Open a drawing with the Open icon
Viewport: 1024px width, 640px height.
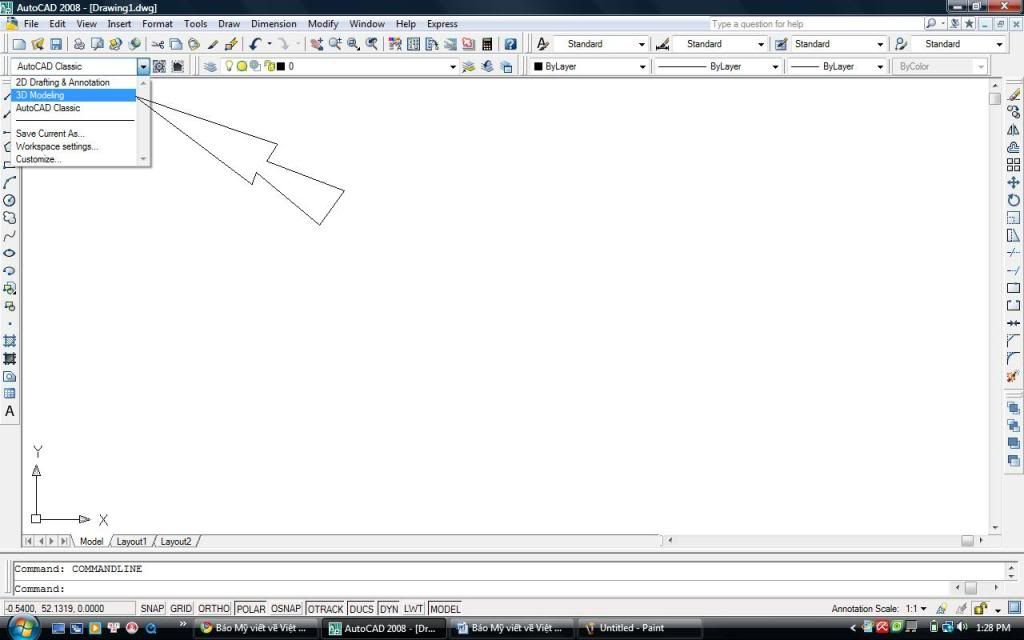tap(37, 44)
